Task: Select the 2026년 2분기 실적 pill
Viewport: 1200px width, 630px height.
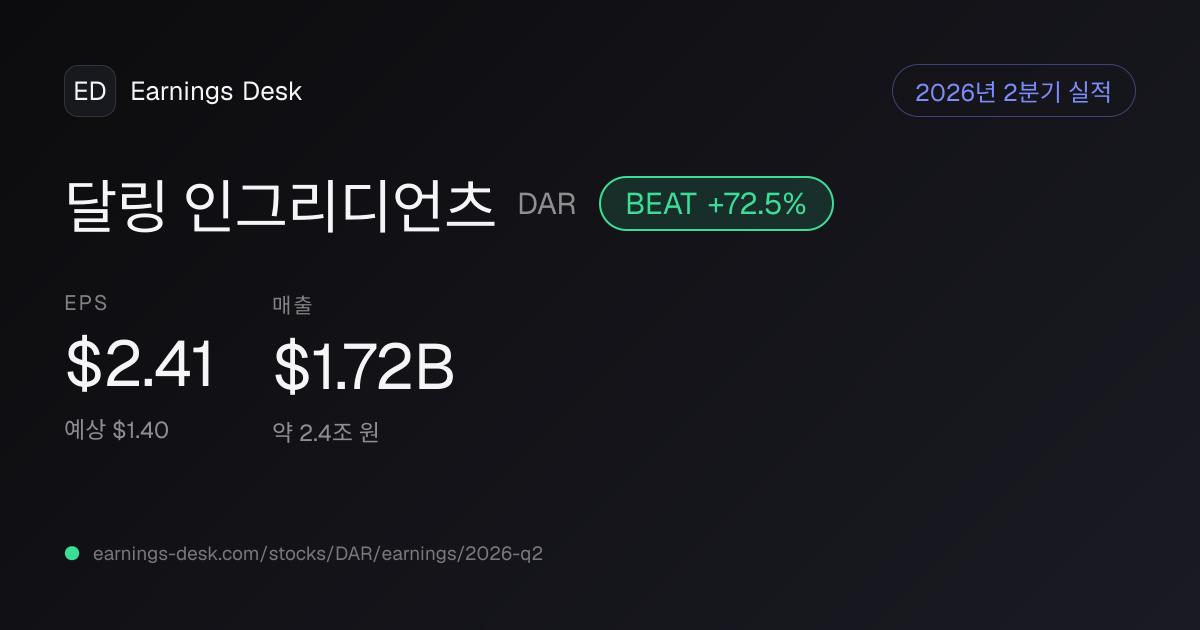Action: 1013,91
